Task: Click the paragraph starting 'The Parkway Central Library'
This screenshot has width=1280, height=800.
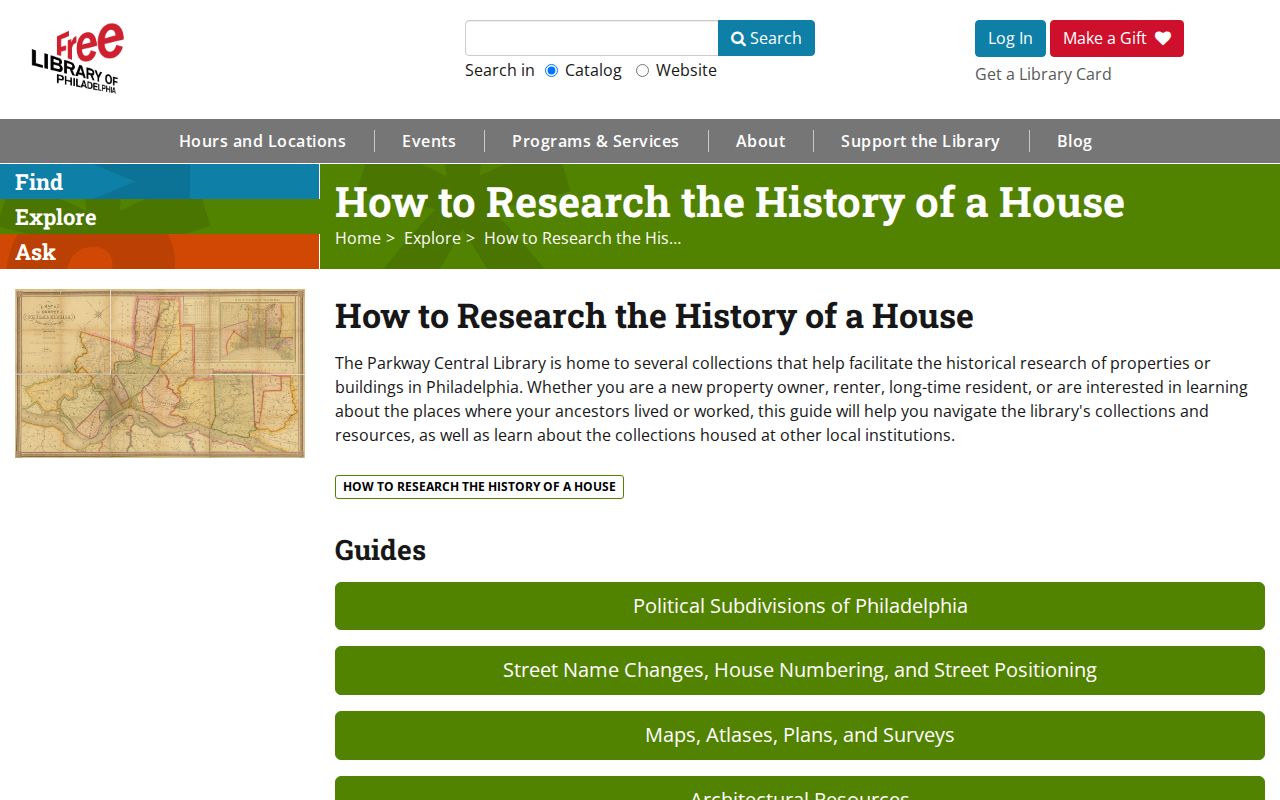Action: 792,399
